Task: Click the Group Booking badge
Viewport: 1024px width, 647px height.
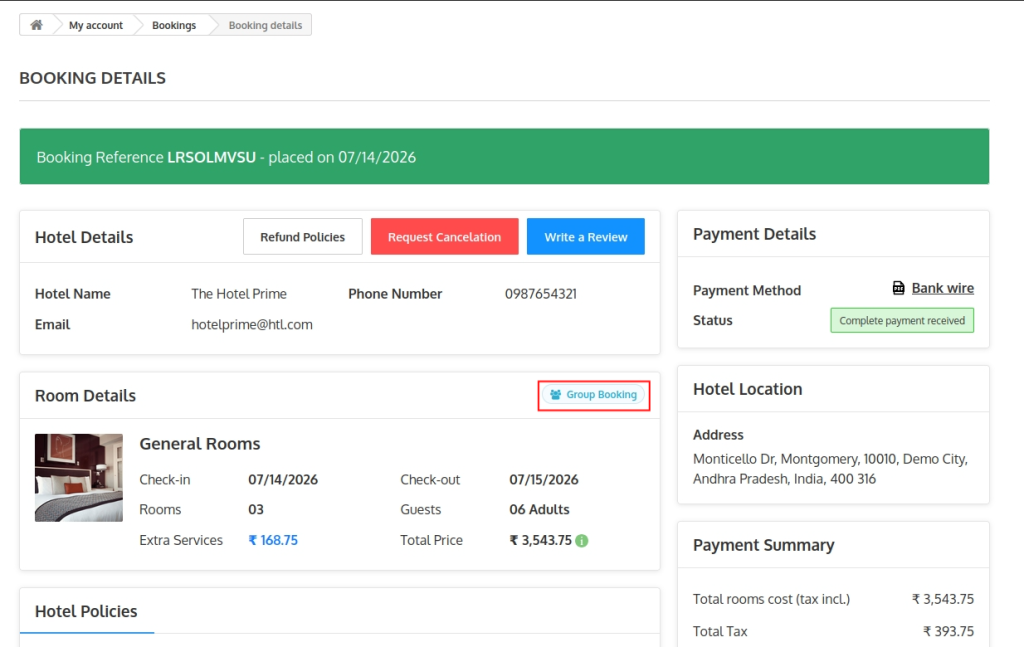Action: 593,394
